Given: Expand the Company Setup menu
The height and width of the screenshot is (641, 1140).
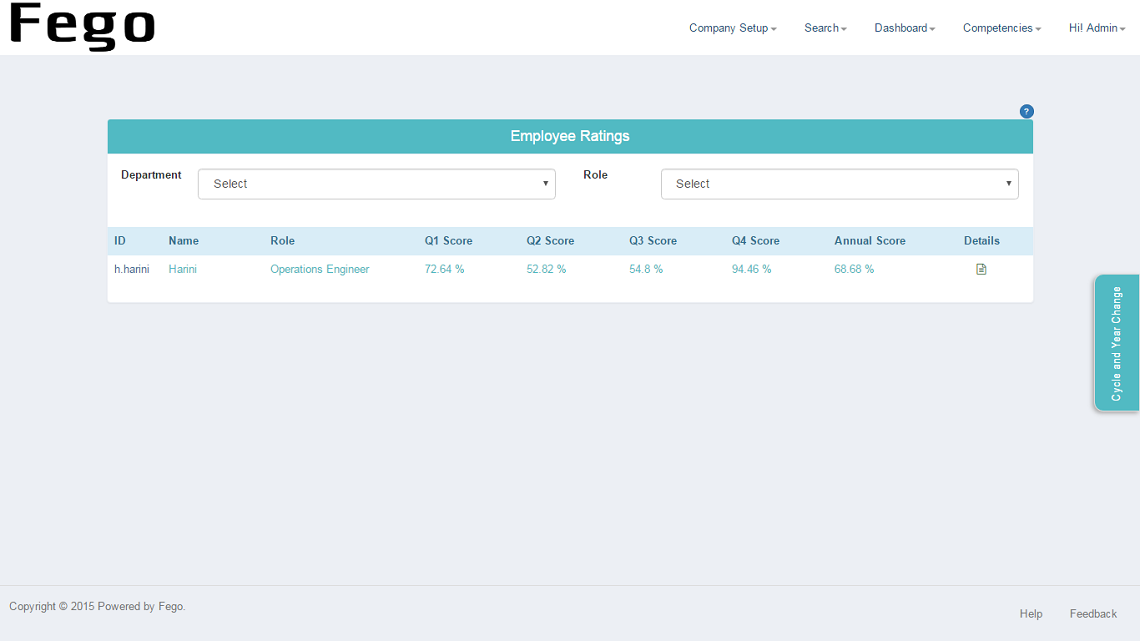Looking at the screenshot, I should [x=732, y=28].
